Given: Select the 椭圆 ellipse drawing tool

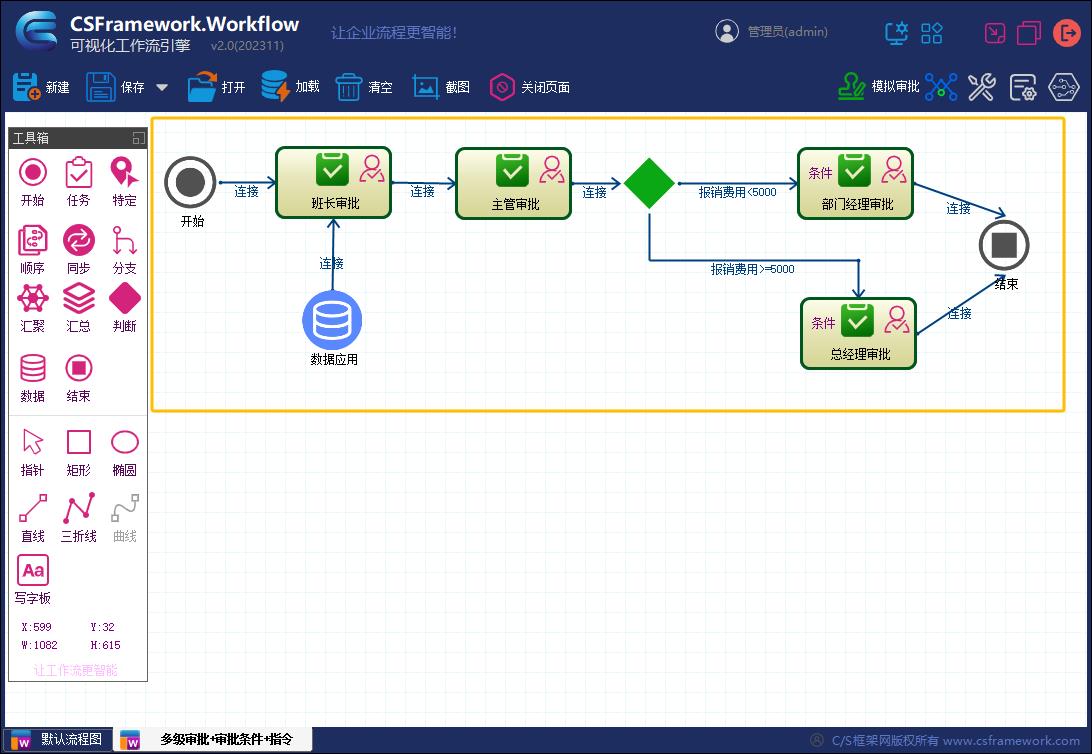Looking at the screenshot, I should coord(124,442).
